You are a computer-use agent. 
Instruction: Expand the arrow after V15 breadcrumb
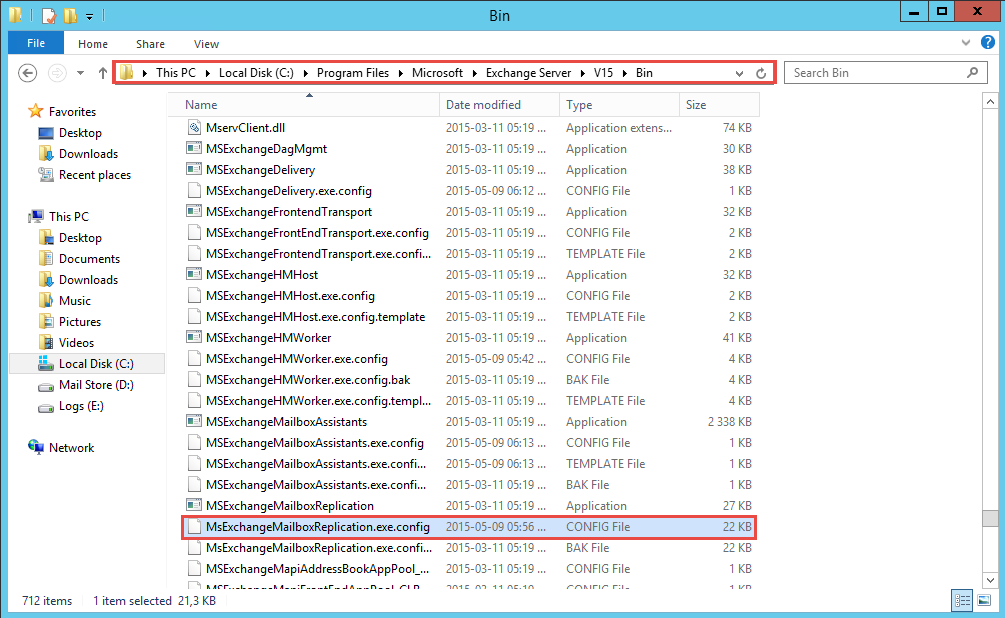624,73
